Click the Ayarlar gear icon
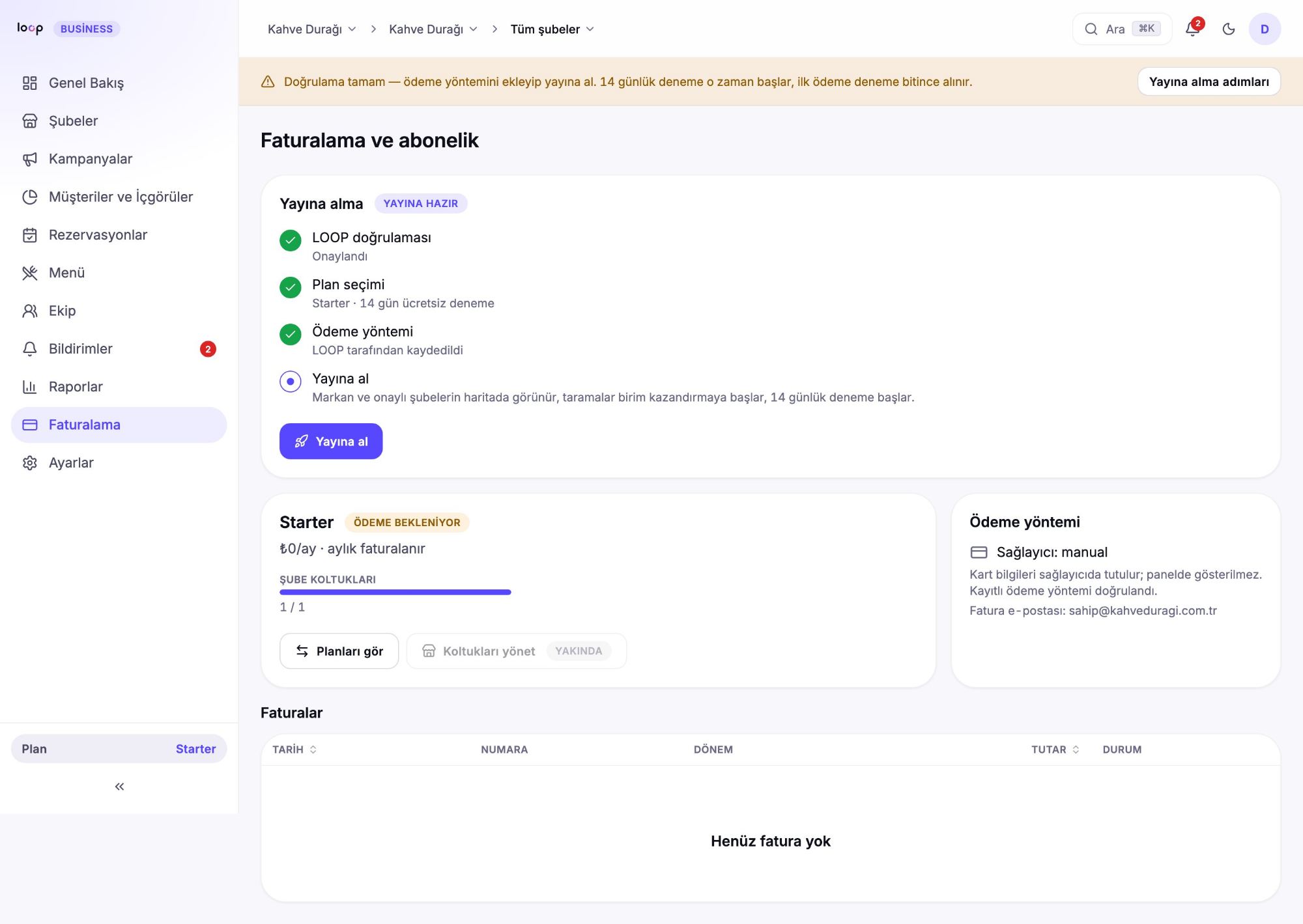Screen dimensions: 1303x924 30,463
